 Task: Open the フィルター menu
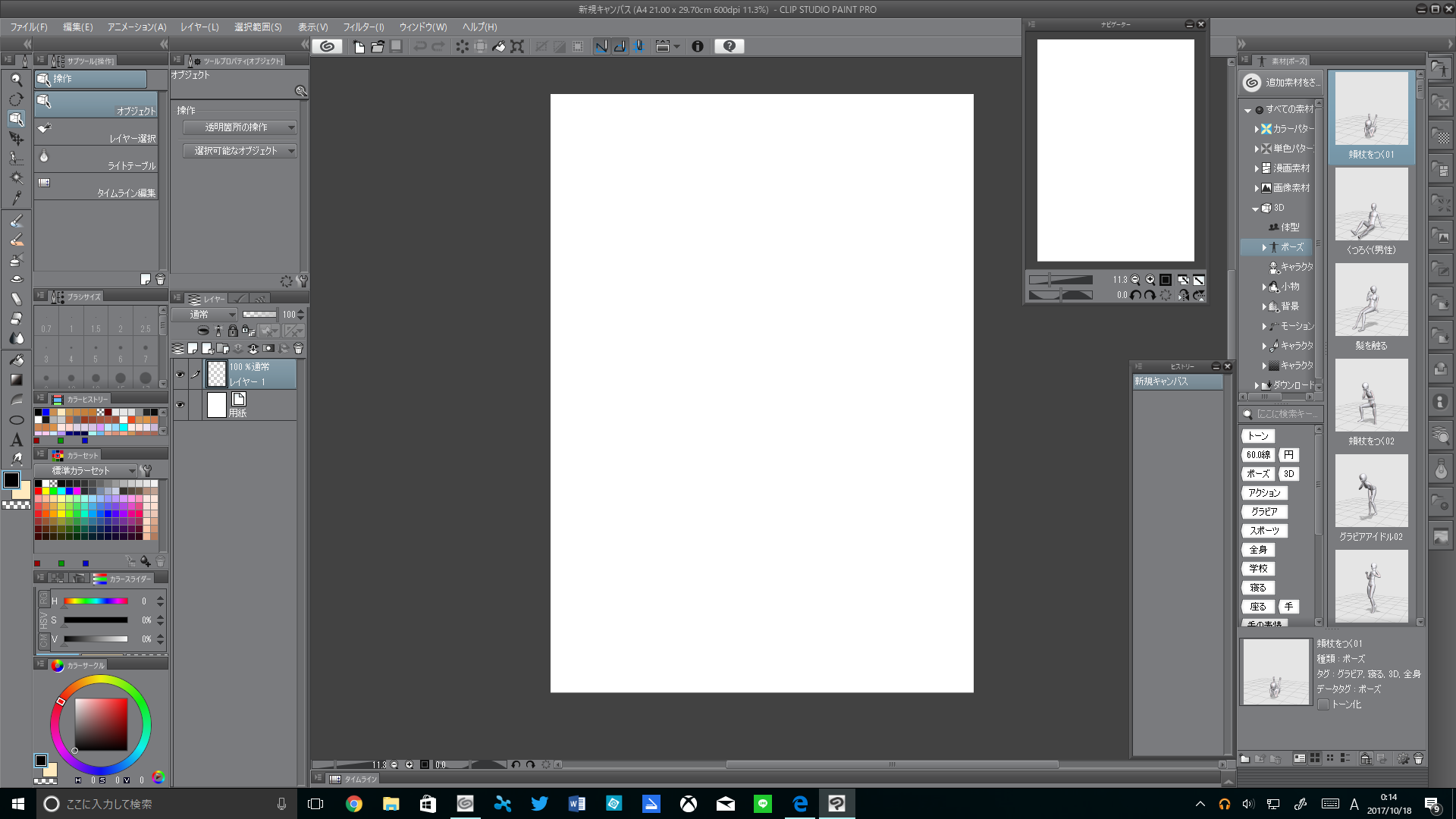click(363, 27)
